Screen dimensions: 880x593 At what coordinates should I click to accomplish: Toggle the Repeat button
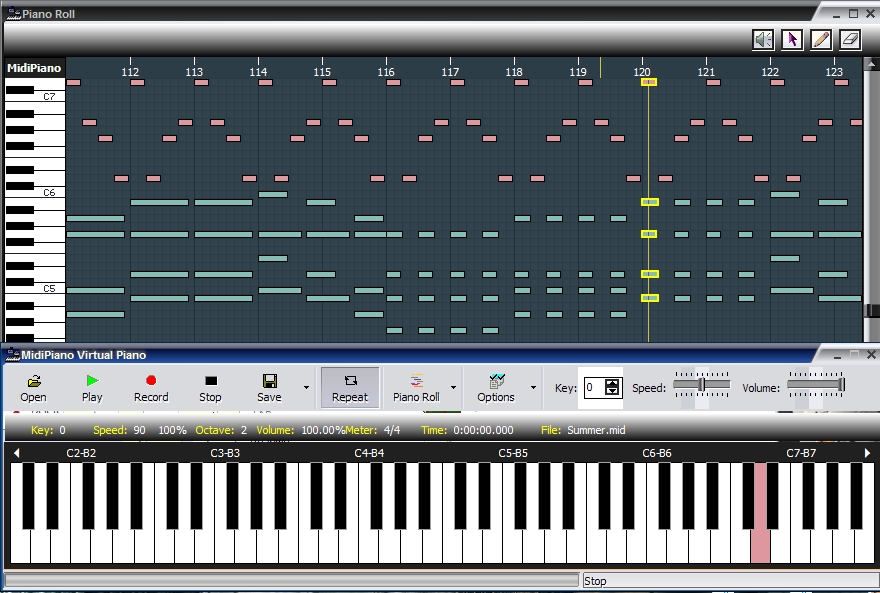[350, 388]
